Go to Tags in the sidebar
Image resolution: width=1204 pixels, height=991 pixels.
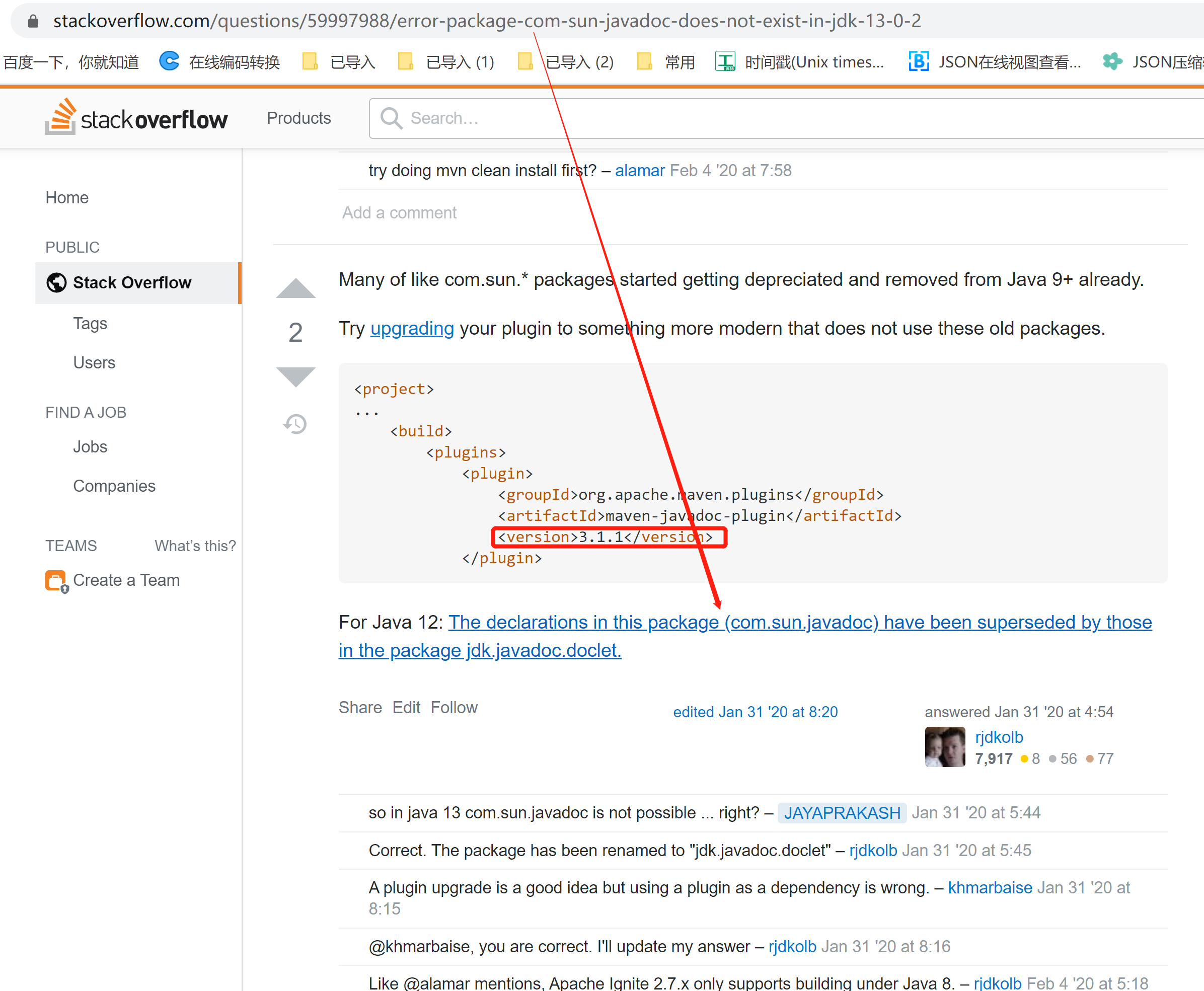pyautogui.click(x=90, y=324)
